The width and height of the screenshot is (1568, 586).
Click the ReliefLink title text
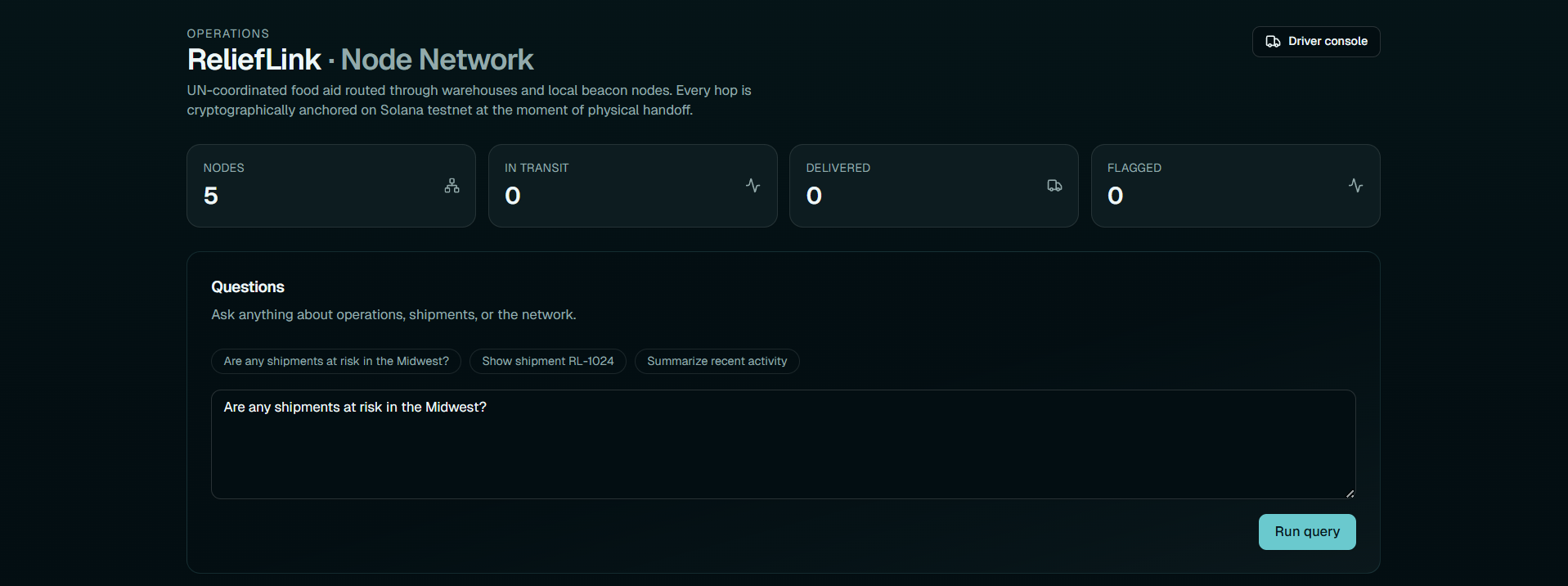(x=254, y=60)
